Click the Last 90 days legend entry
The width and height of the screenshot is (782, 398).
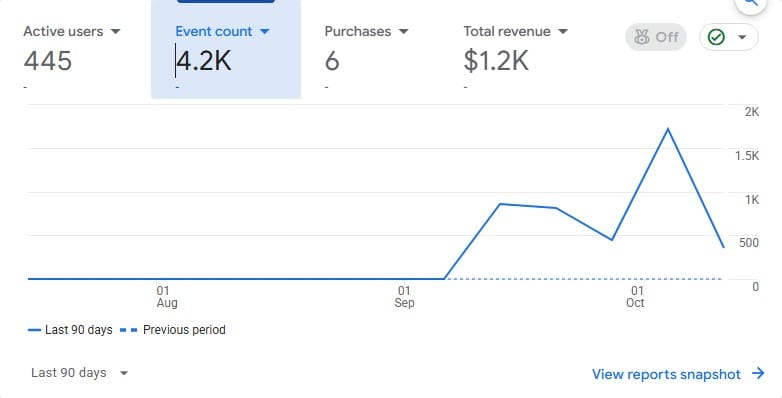[70, 330]
